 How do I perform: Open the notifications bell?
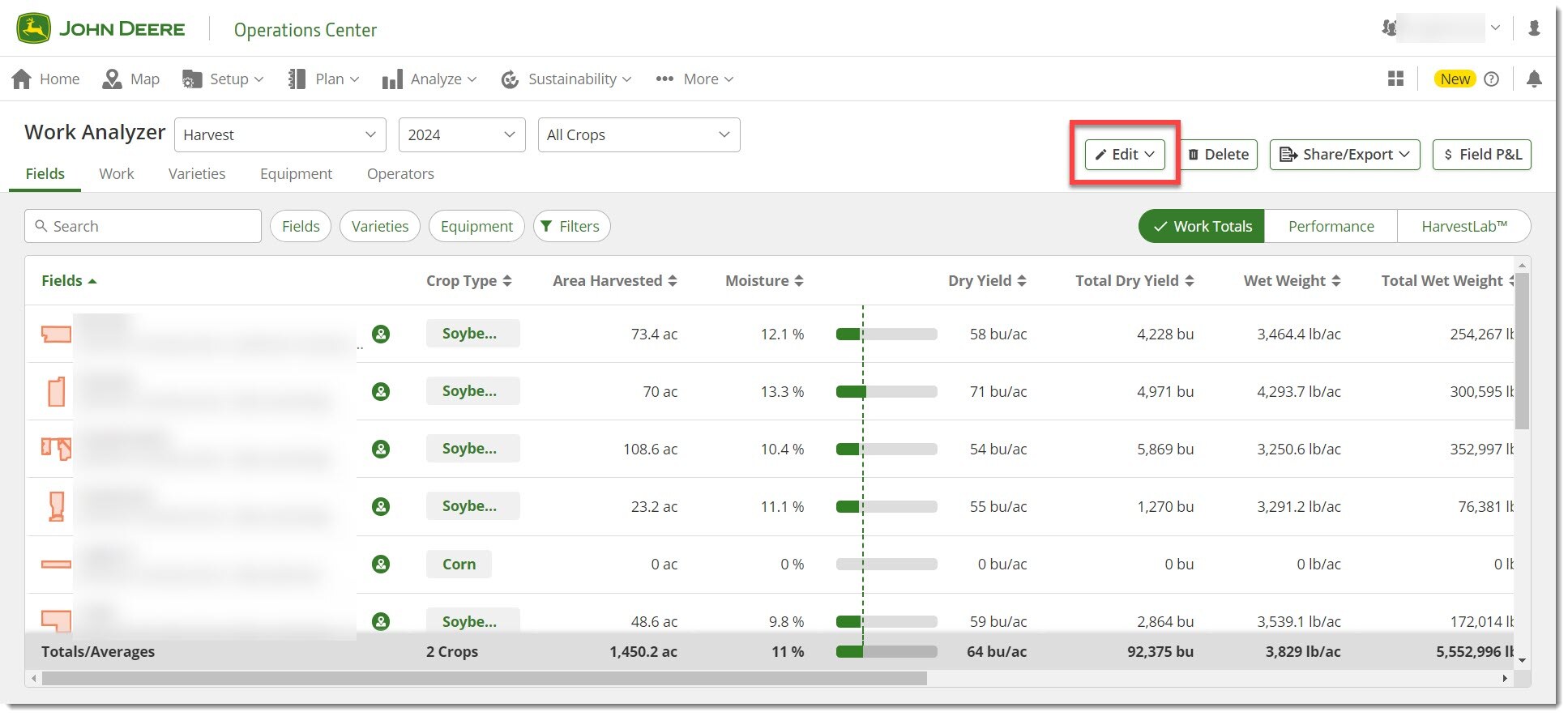click(1533, 79)
